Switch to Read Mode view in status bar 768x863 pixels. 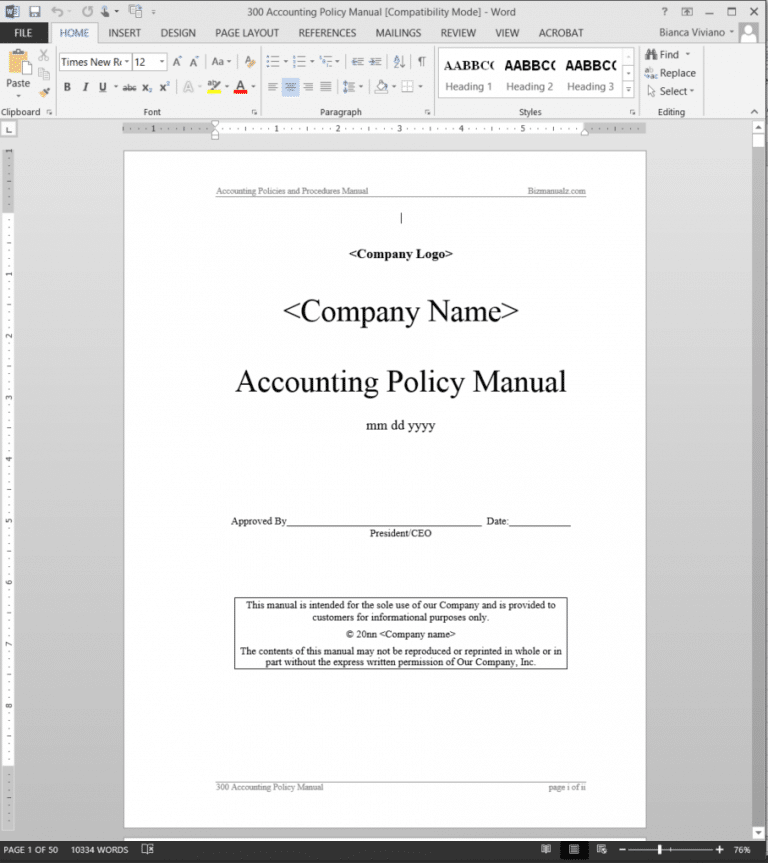(546, 849)
